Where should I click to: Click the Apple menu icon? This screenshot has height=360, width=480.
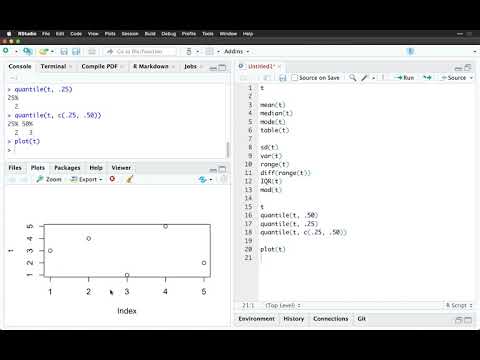tap(9, 34)
